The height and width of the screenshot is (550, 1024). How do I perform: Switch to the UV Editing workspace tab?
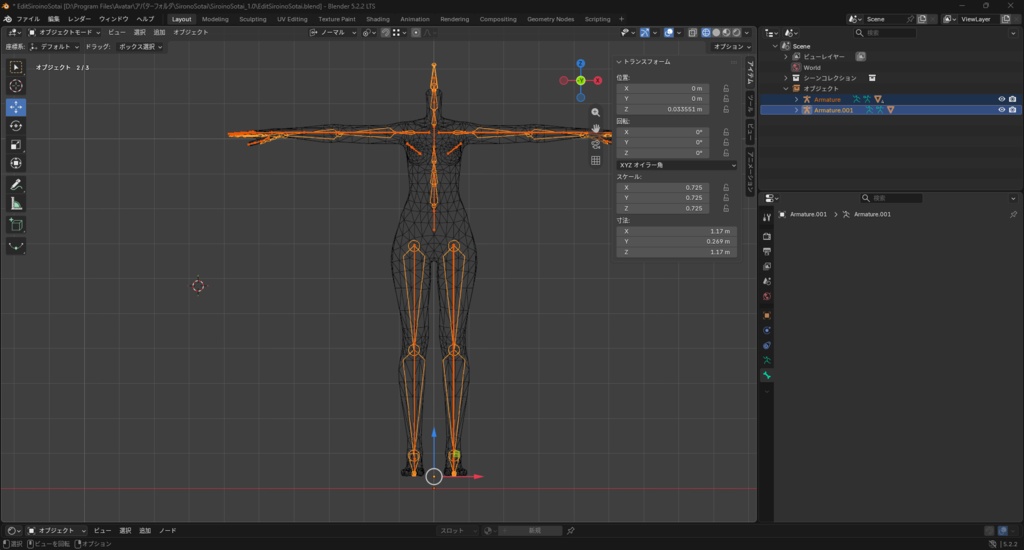(x=292, y=19)
